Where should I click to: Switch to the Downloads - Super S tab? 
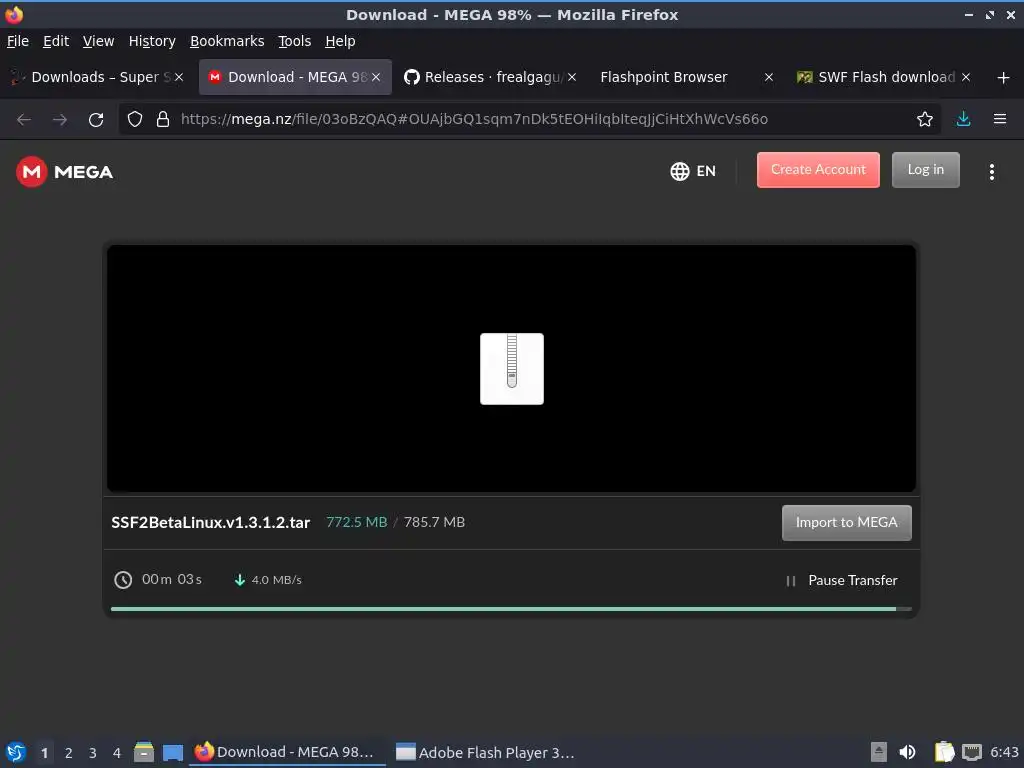pos(97,77)
